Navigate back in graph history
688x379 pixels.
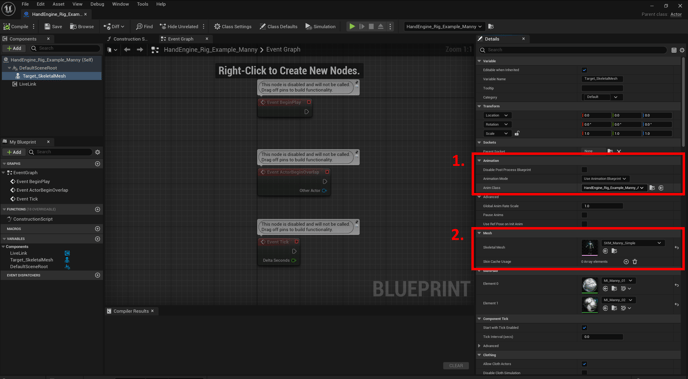(x=127, y=50)
